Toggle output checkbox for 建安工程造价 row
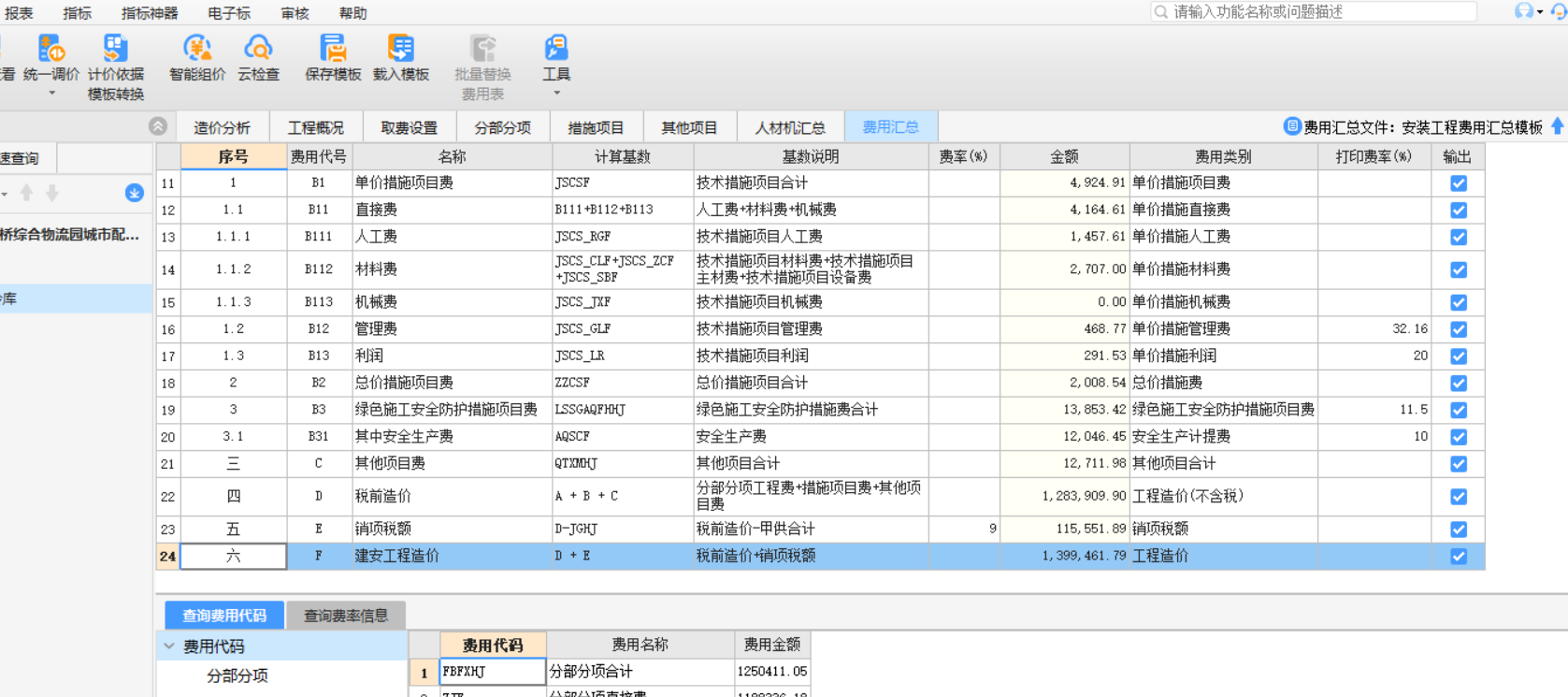1568x697 pixels. click(x=1459, y=558)
